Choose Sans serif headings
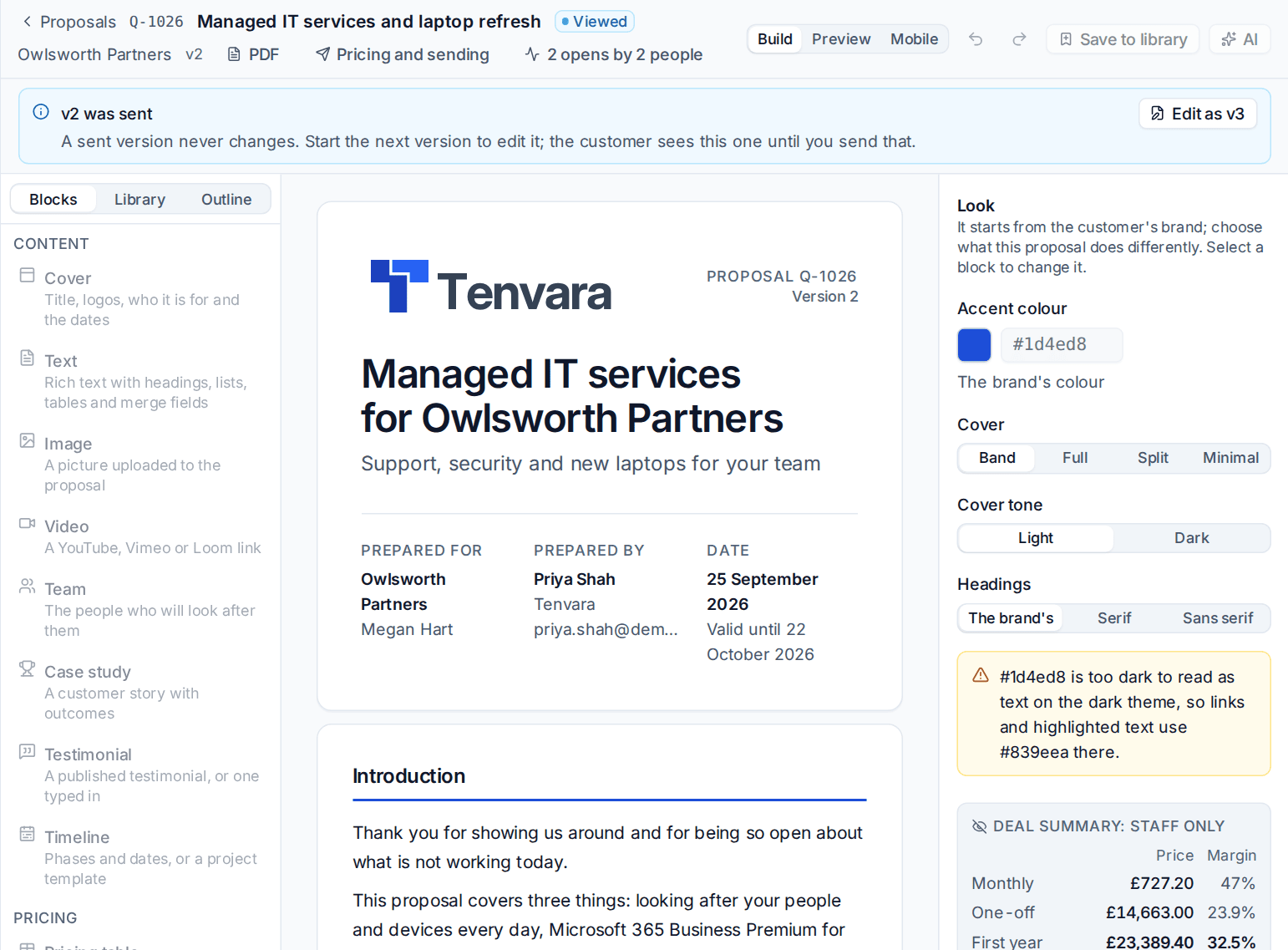The height and width of the screenshot is (950, 1288). (1218, 618)
